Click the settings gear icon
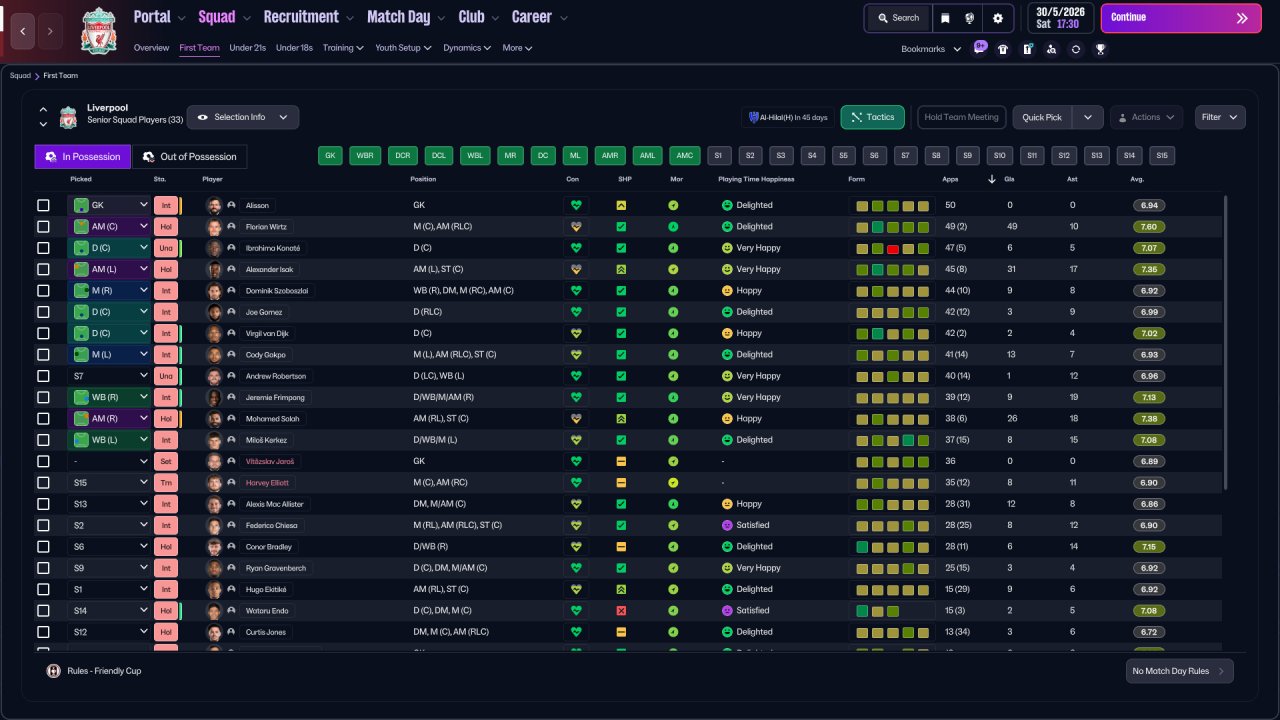This screenshot has height=720, width=1280. coord(997,18)
